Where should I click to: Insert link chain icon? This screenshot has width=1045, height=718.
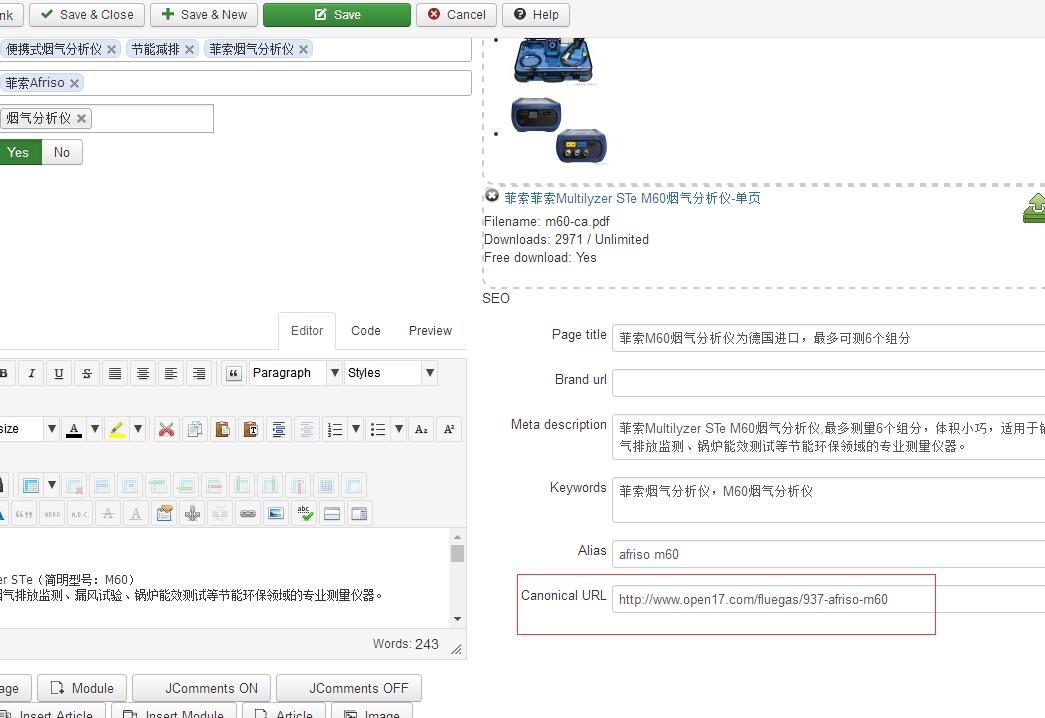(x=248, y=513)
